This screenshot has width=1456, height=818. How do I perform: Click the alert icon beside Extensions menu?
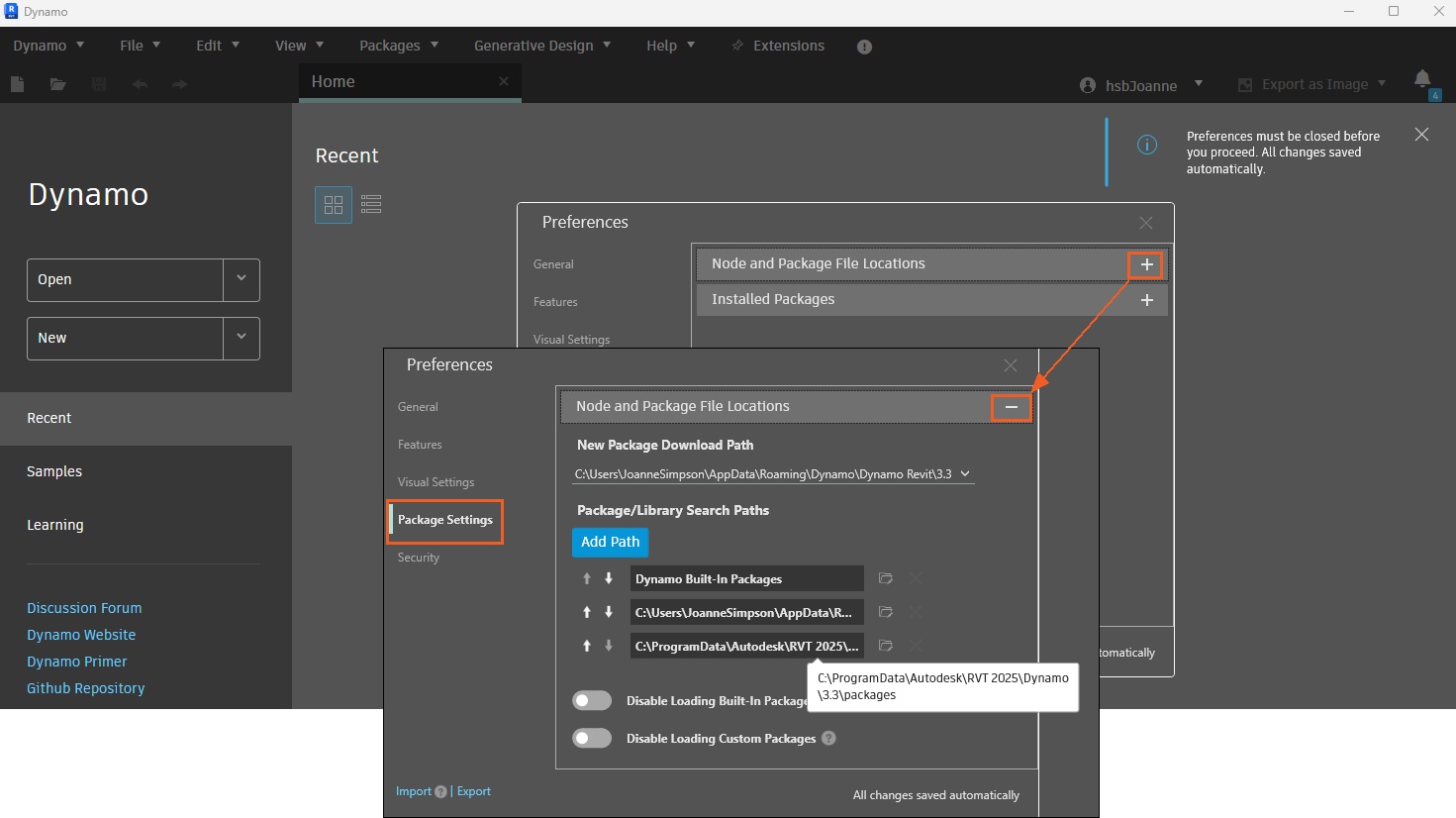coord(864,47)
